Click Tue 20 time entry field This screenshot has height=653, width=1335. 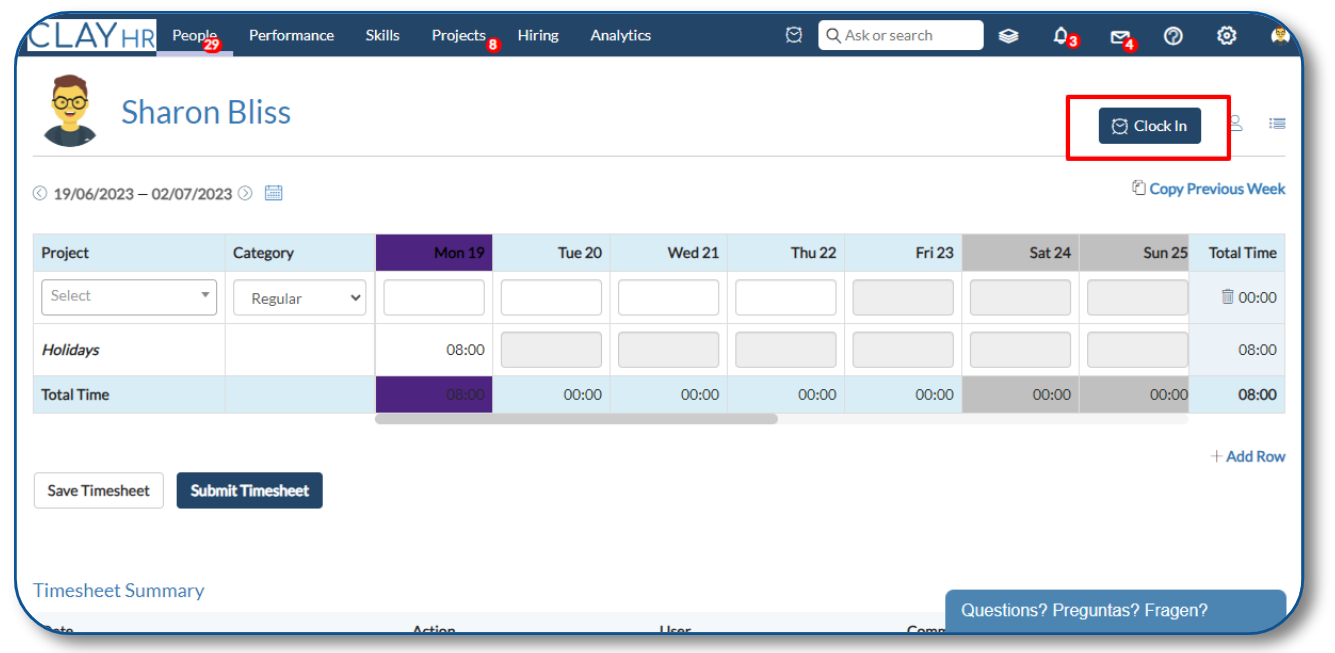click(x=551, y=298)
